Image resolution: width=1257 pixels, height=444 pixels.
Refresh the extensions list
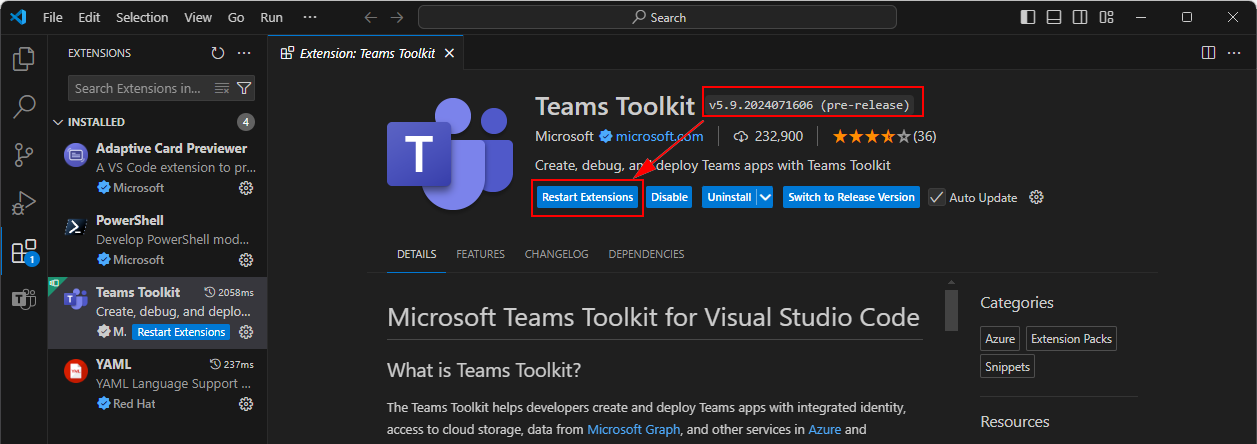click(x=218, y=53)
